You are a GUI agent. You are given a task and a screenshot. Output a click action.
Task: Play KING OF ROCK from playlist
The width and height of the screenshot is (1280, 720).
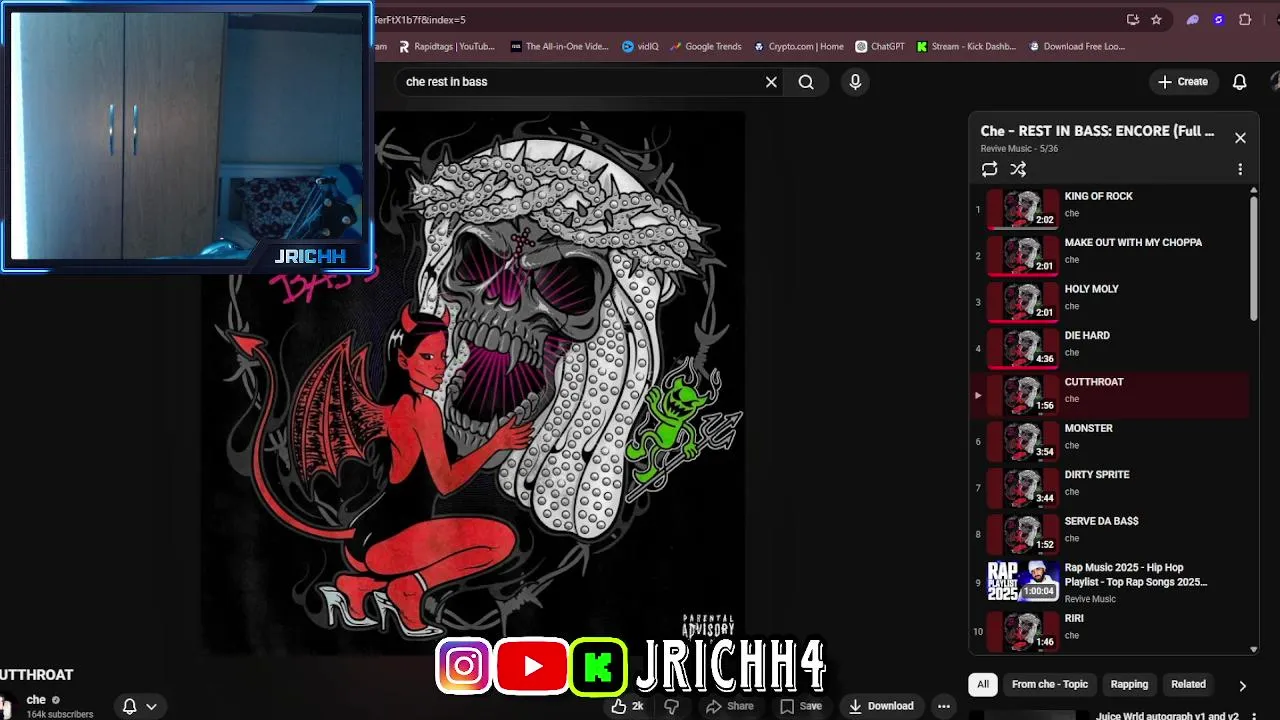[1110, 209]
